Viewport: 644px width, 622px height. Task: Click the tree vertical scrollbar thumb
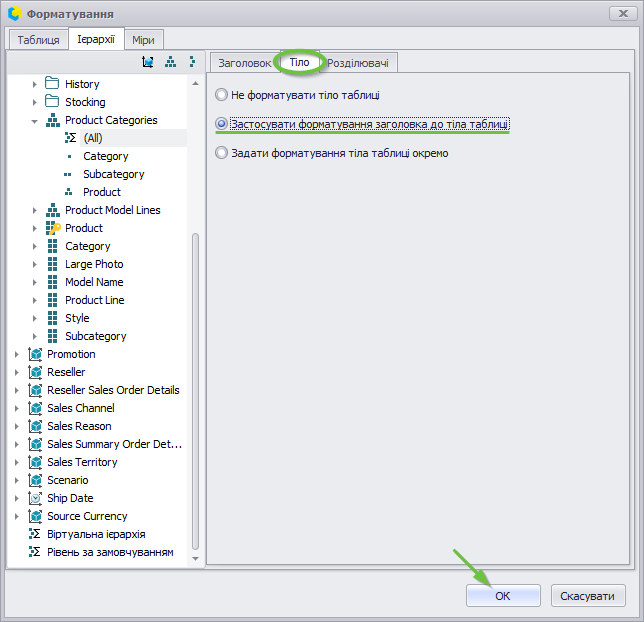coord(196,391)
